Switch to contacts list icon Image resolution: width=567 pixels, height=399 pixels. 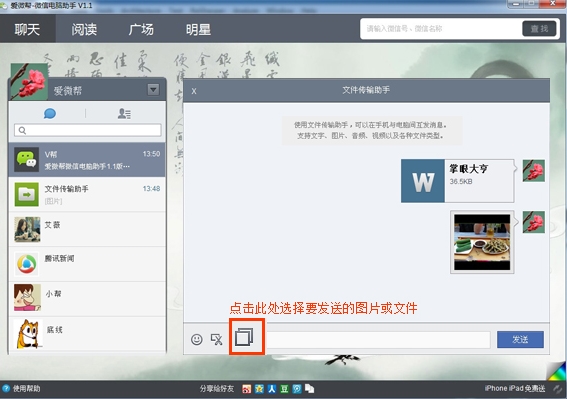coord(124,114)
